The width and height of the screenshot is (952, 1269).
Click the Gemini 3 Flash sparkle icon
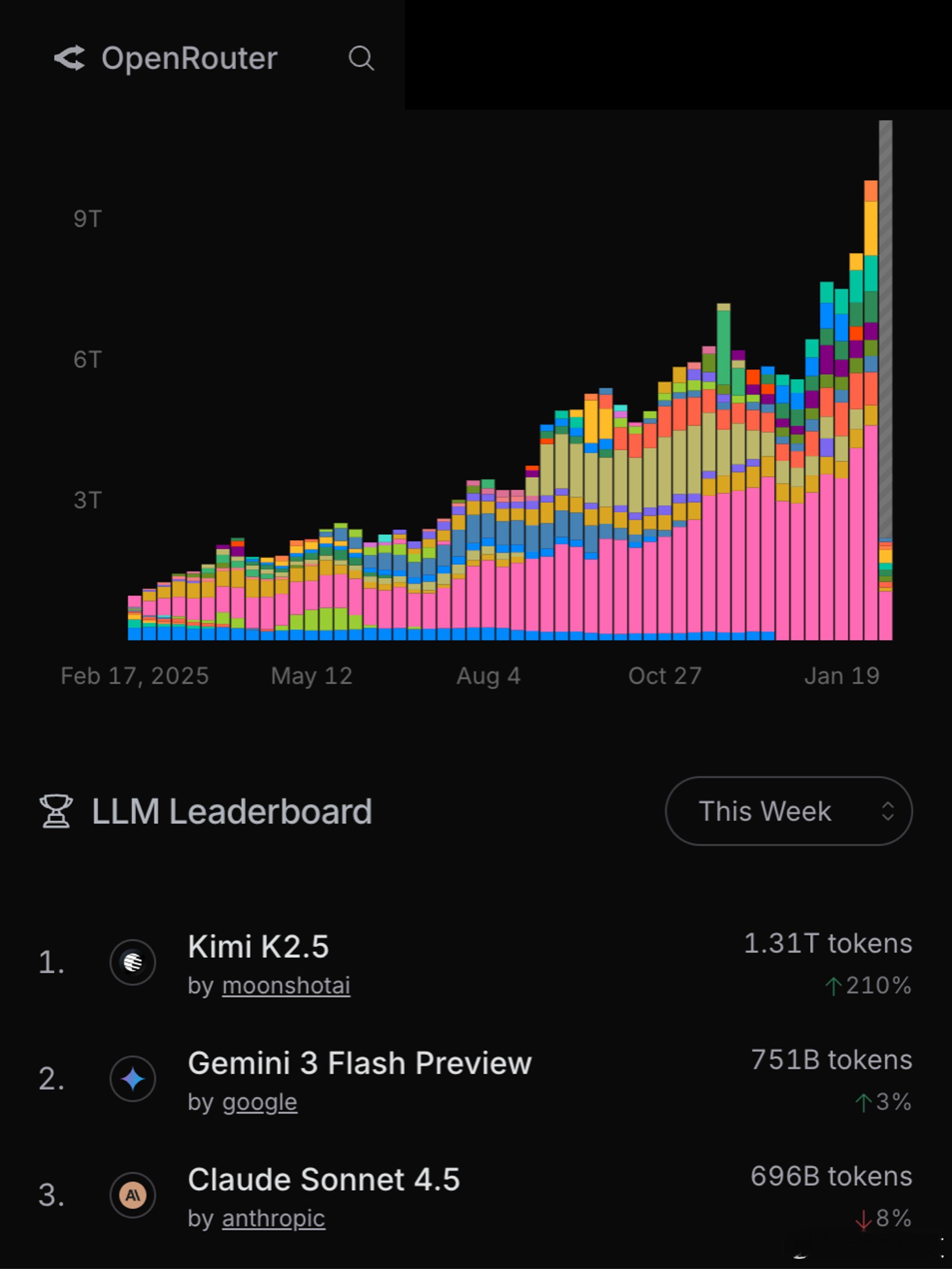pyautogui.click(x=132, y=1079)
